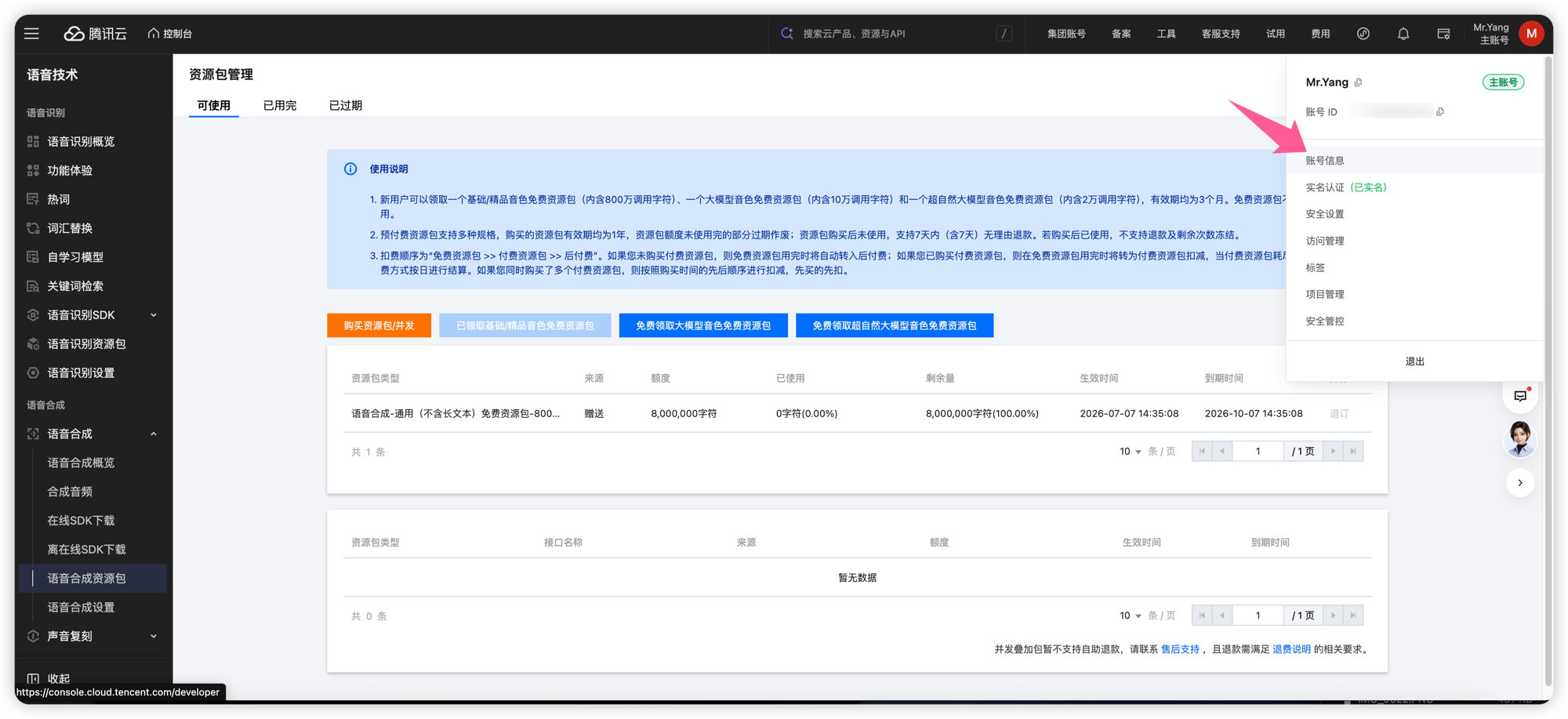Screen dimensions: 1568x719
Task: Click page number field in first table
Action: point(1258,451)
